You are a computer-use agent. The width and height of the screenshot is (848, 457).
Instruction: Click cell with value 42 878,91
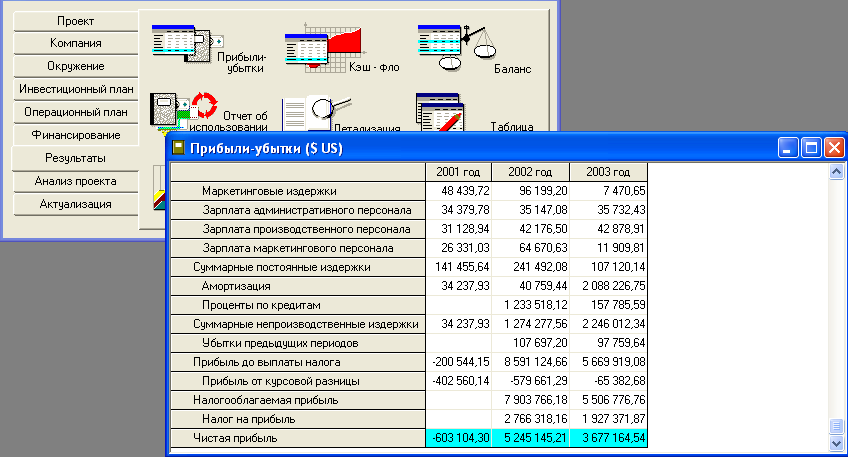(608, 229)
